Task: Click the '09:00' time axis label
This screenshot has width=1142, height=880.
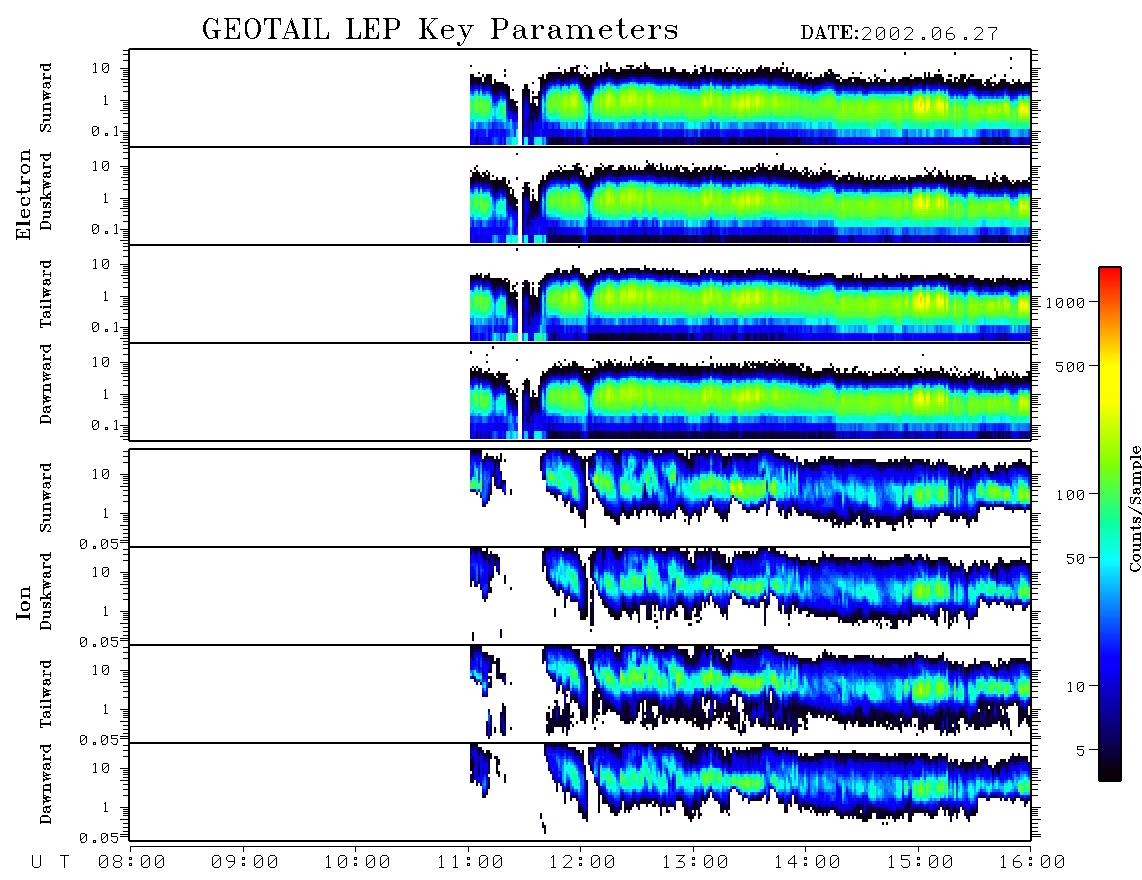Action: pos(245,863)
